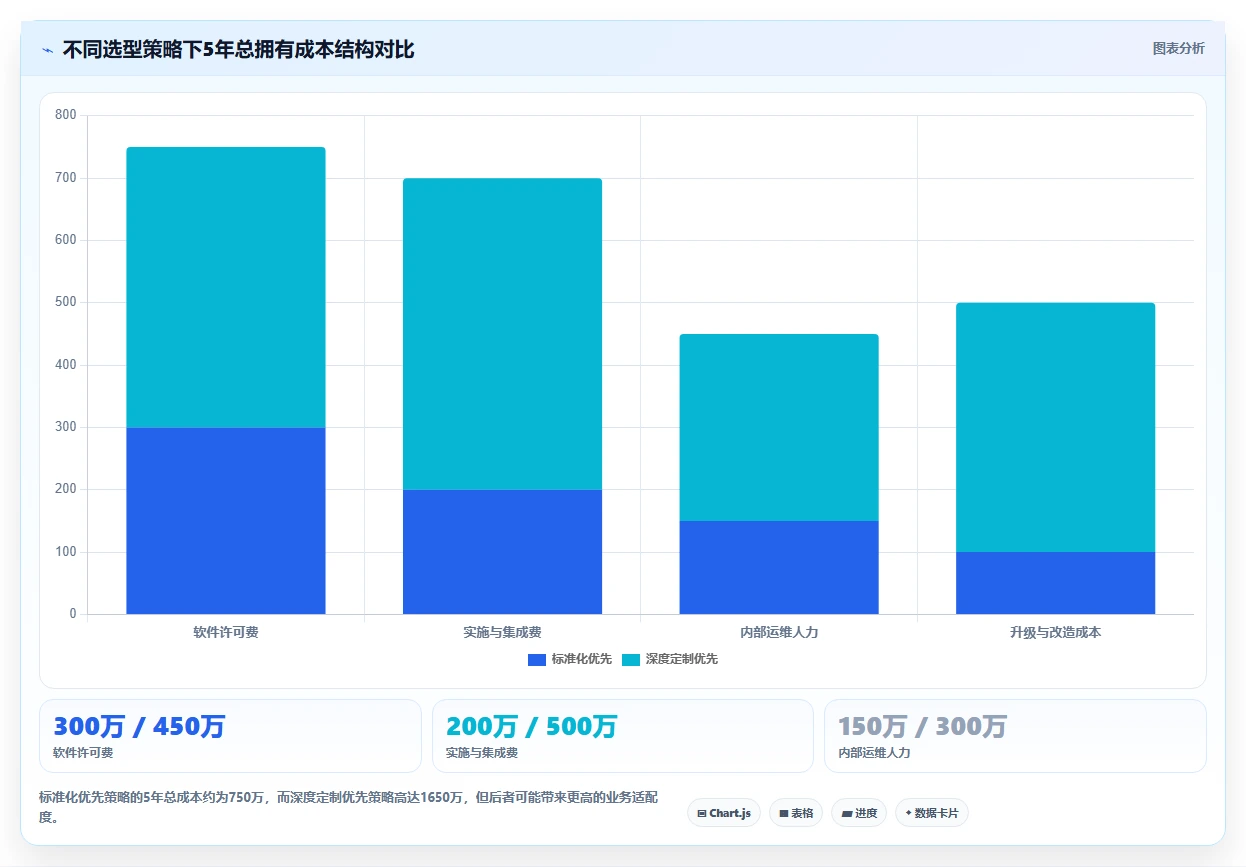Toggle the 深度定制优先 legend swatch
Image resolution: width=1246 pixels, height=867 pixels.
pyautogui.click(x=631, y=659)
